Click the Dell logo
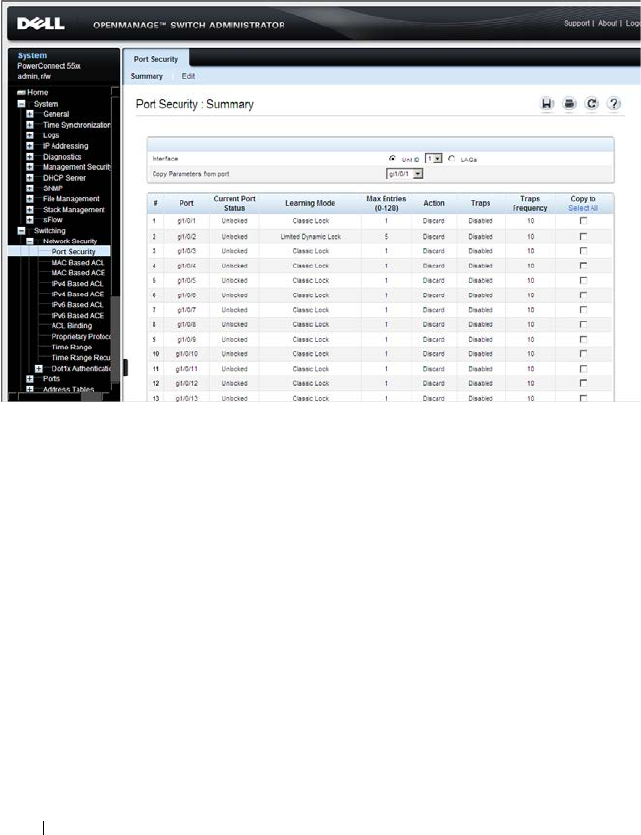This screenshot has height=835, width=641. pos(40,23)
